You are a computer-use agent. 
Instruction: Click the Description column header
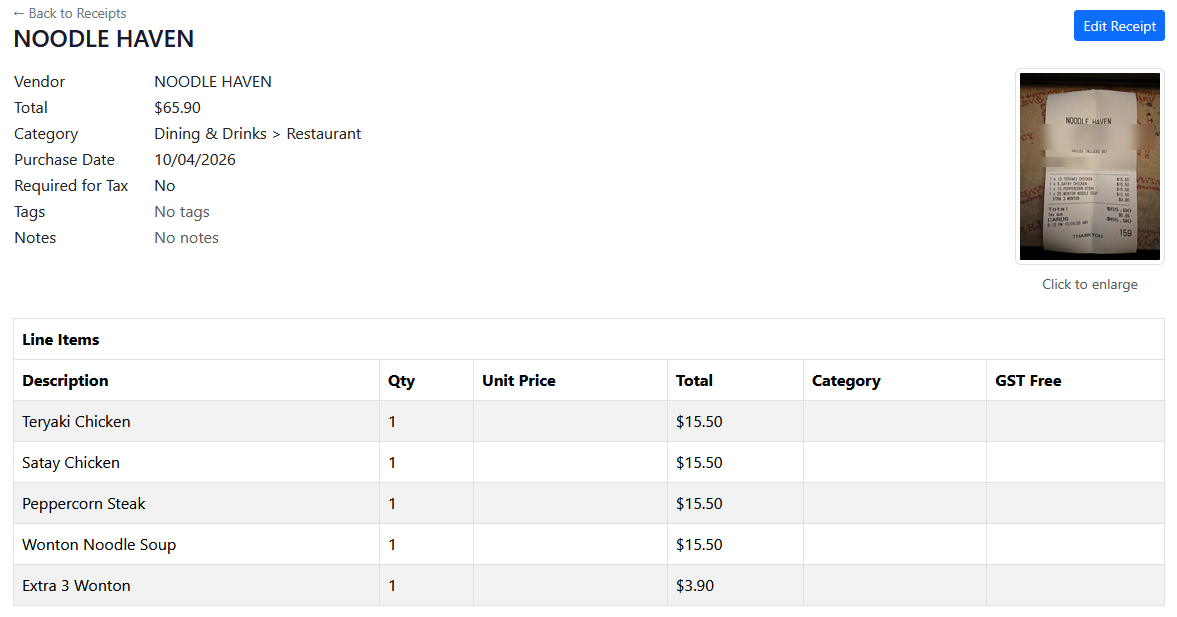[x=65, y=380]
